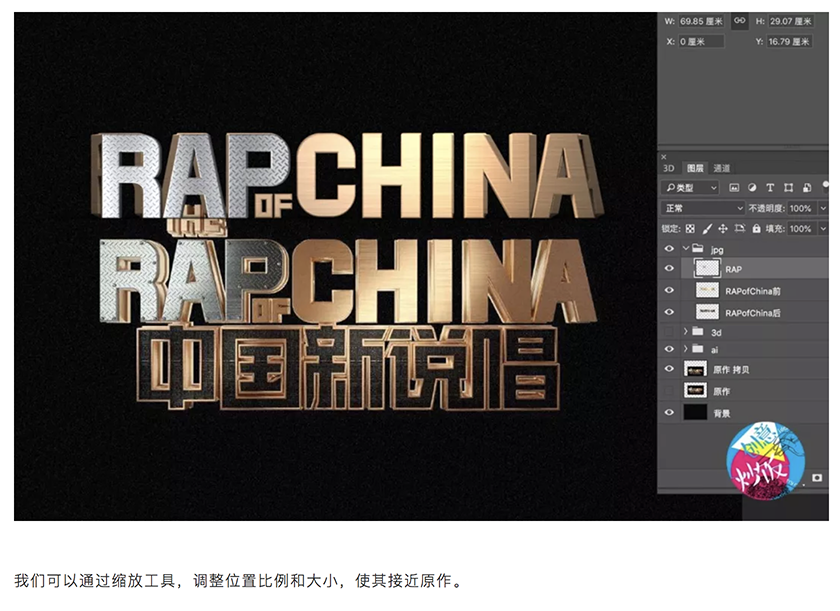Hide the RAPofChina后 layer
840x611 pixels.
(669, 312)
